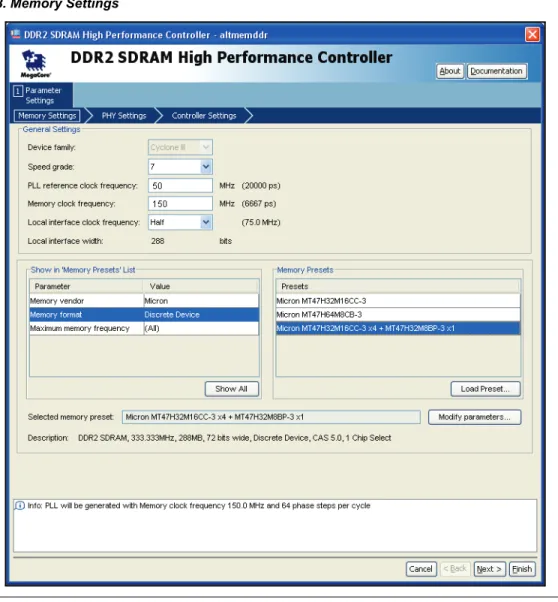Select the Memory format parameter row
The image size is (558, 602).
click(144, 315)
